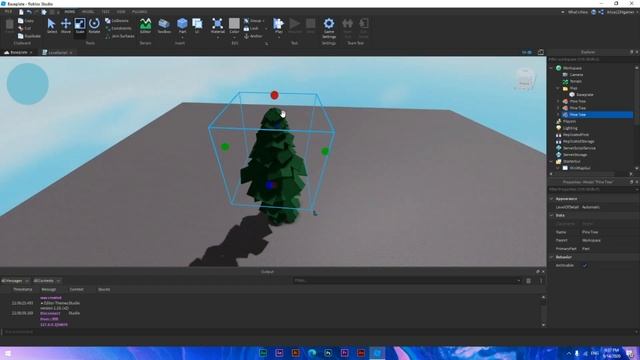The width and height of the screenshot is (640, 360).
Task: Click the Cut command
Action: pos(25,29)
